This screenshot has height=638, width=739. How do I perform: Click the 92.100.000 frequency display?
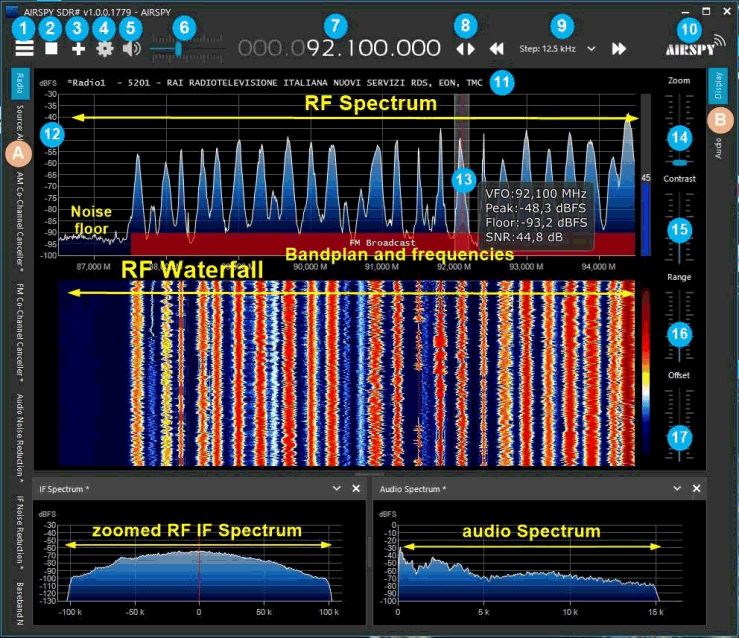(x=373, y=48)
